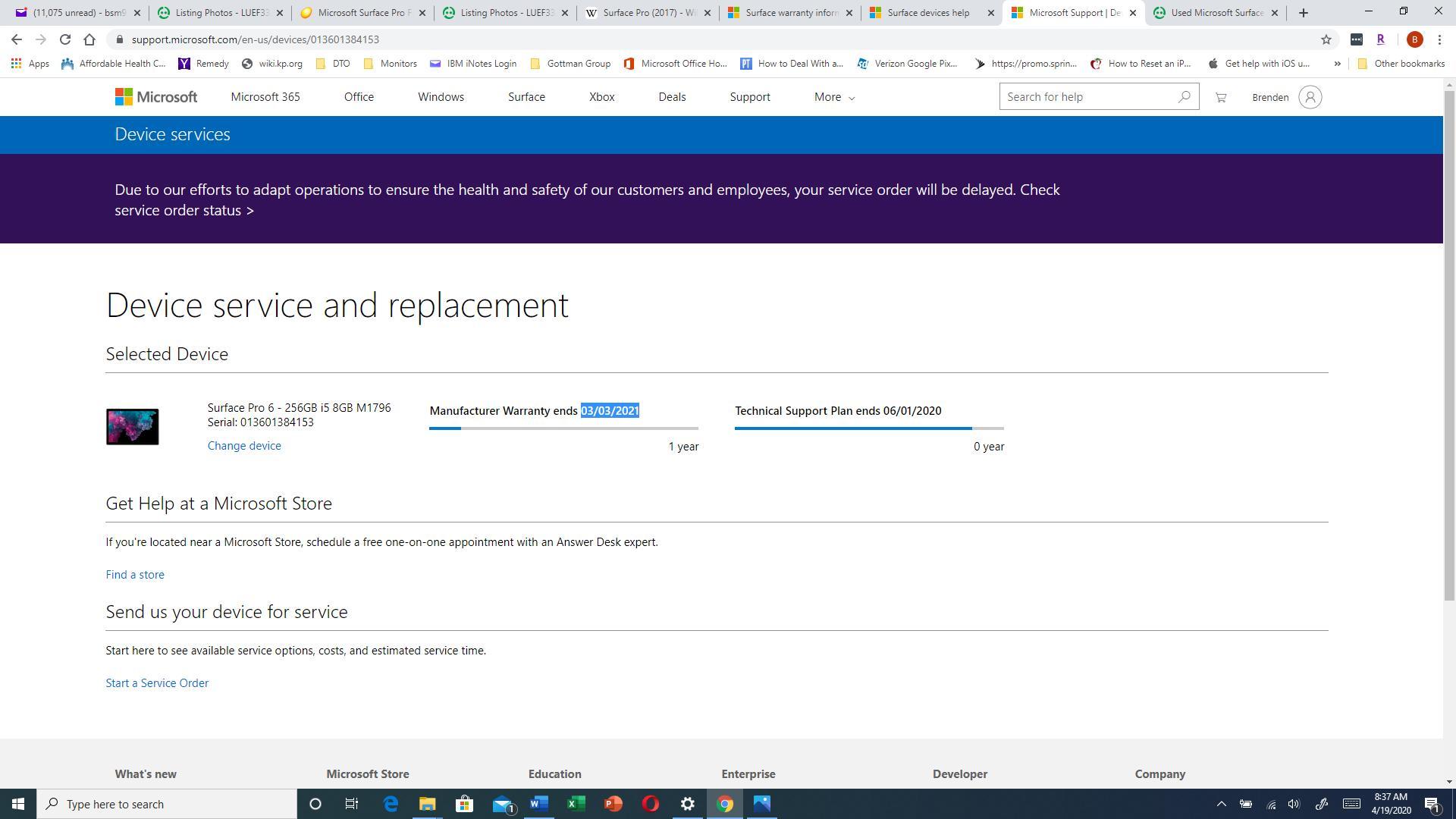The width and height of the screenshot is (1456, 819).
Task: Open Remedy bookmark
Action: [203, 64]
